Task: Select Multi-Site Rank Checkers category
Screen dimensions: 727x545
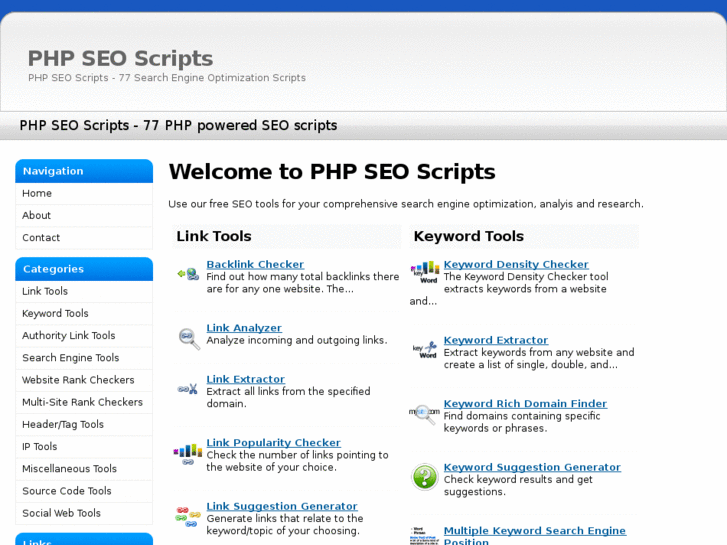Action: coord(84,403)
